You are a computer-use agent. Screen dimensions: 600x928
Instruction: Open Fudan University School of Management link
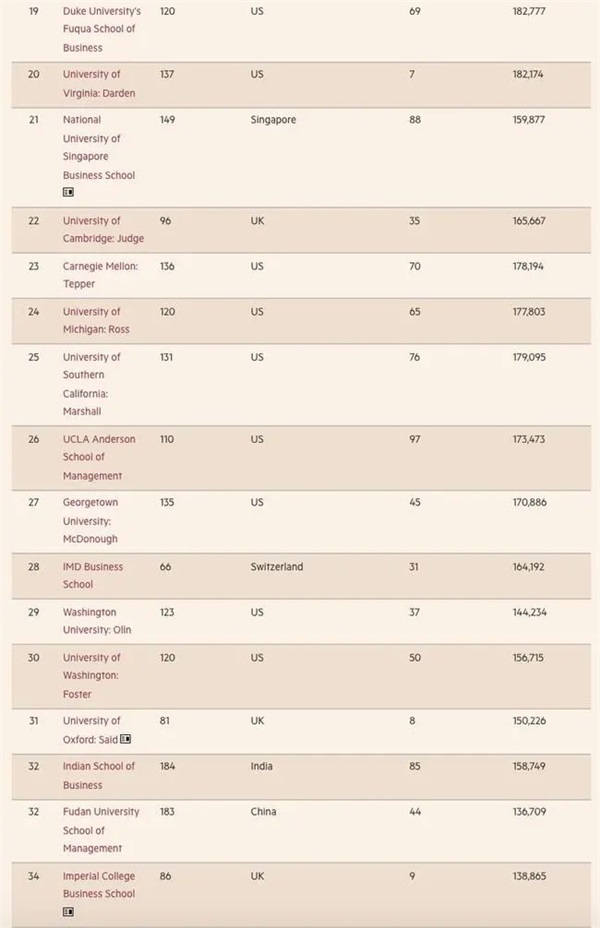(x=100, y=830)
